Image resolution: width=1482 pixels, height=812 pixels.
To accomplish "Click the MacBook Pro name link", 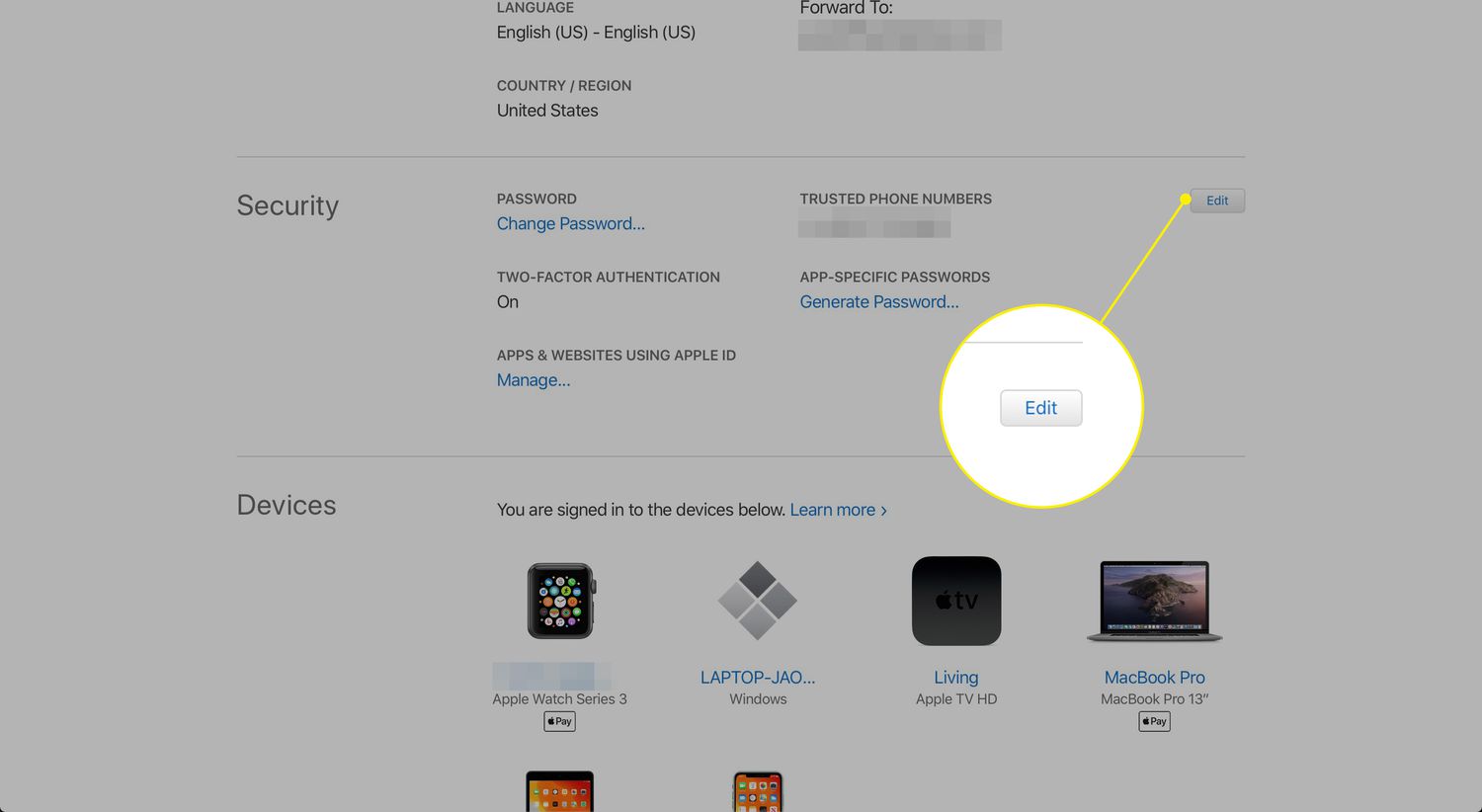I will click(x=1155, y=678).
